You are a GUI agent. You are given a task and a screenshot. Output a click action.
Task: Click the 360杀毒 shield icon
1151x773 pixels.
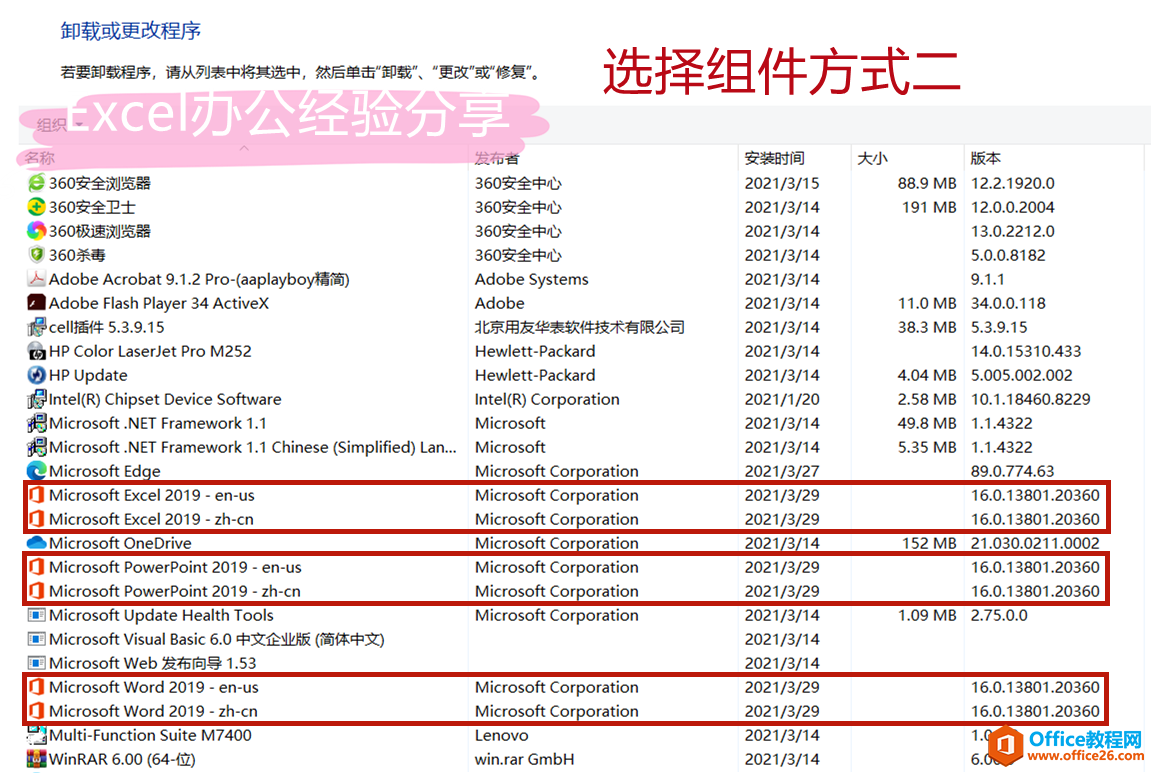36,255
